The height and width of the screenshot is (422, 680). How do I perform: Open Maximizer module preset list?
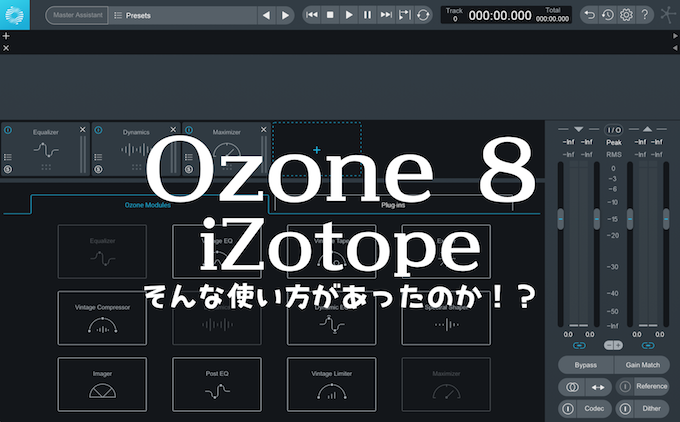click(189, 157)
